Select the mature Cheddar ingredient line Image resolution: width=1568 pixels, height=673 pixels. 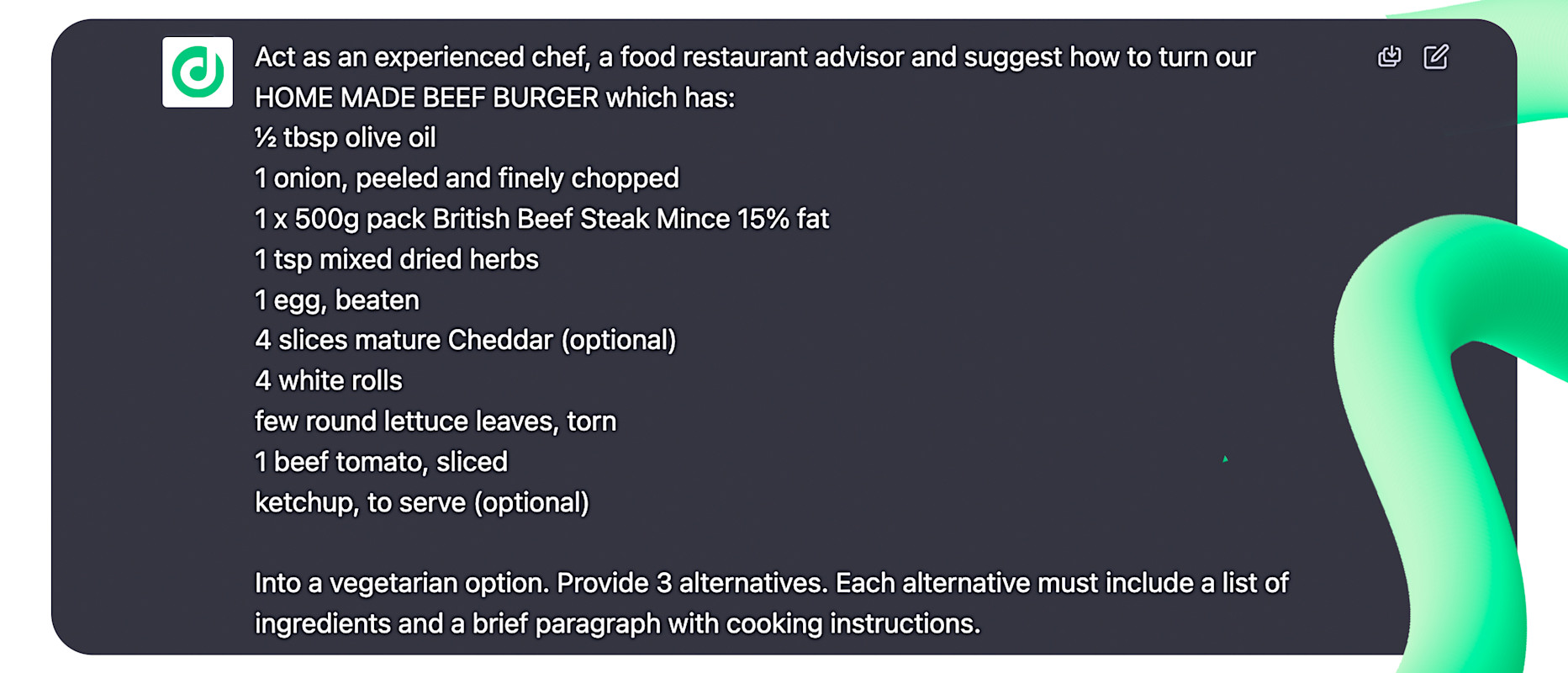coord(465,340)
